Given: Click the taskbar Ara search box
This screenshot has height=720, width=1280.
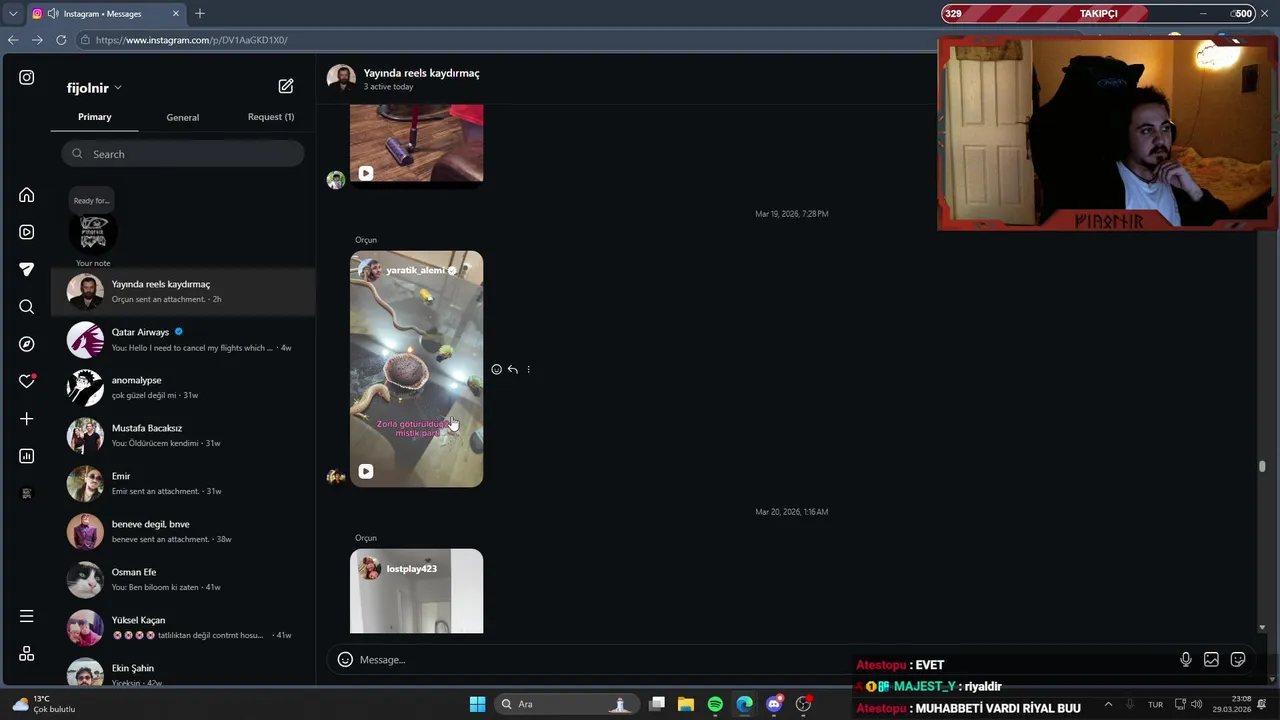Looking at the screenshot, I should [567, 704].
